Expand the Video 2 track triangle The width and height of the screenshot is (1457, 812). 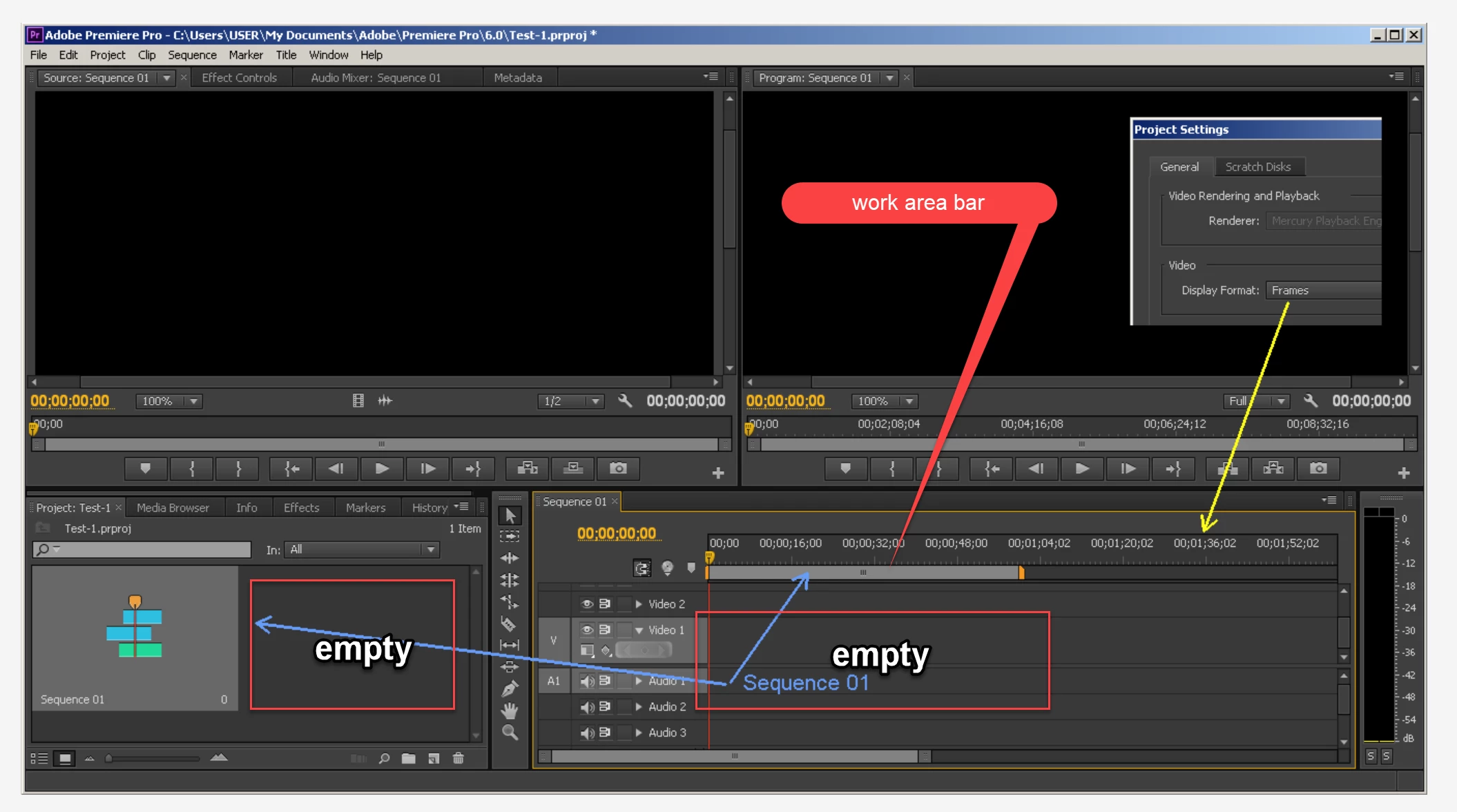pyautogui.click(x=639, y=604)
